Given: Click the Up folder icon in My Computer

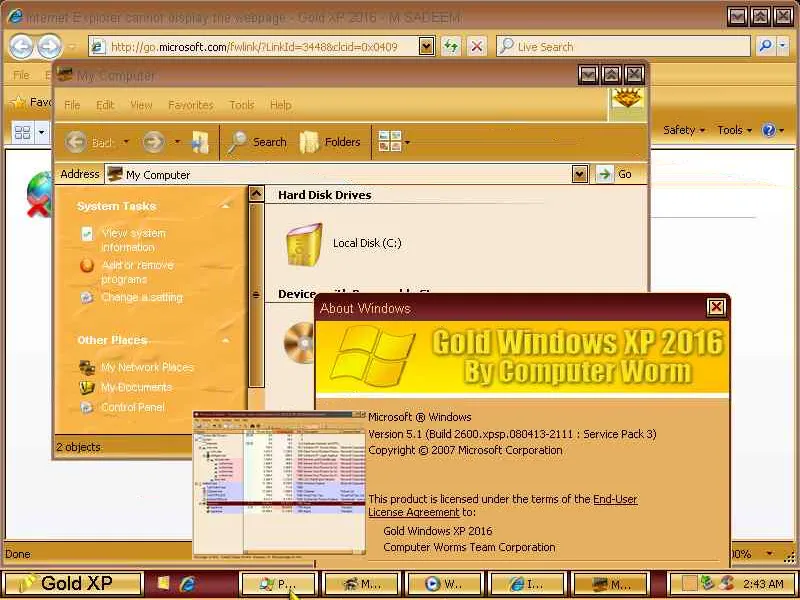Looking at the screenshot, I should coord(200,142).
